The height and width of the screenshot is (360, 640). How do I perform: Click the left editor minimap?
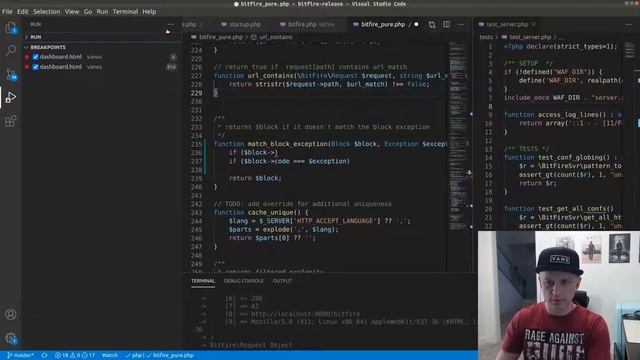pyautogui.click(x=458, y=137)
